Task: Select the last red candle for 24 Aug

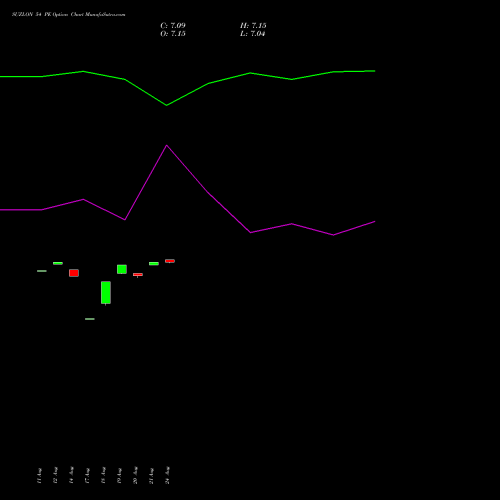Action: 170,261
